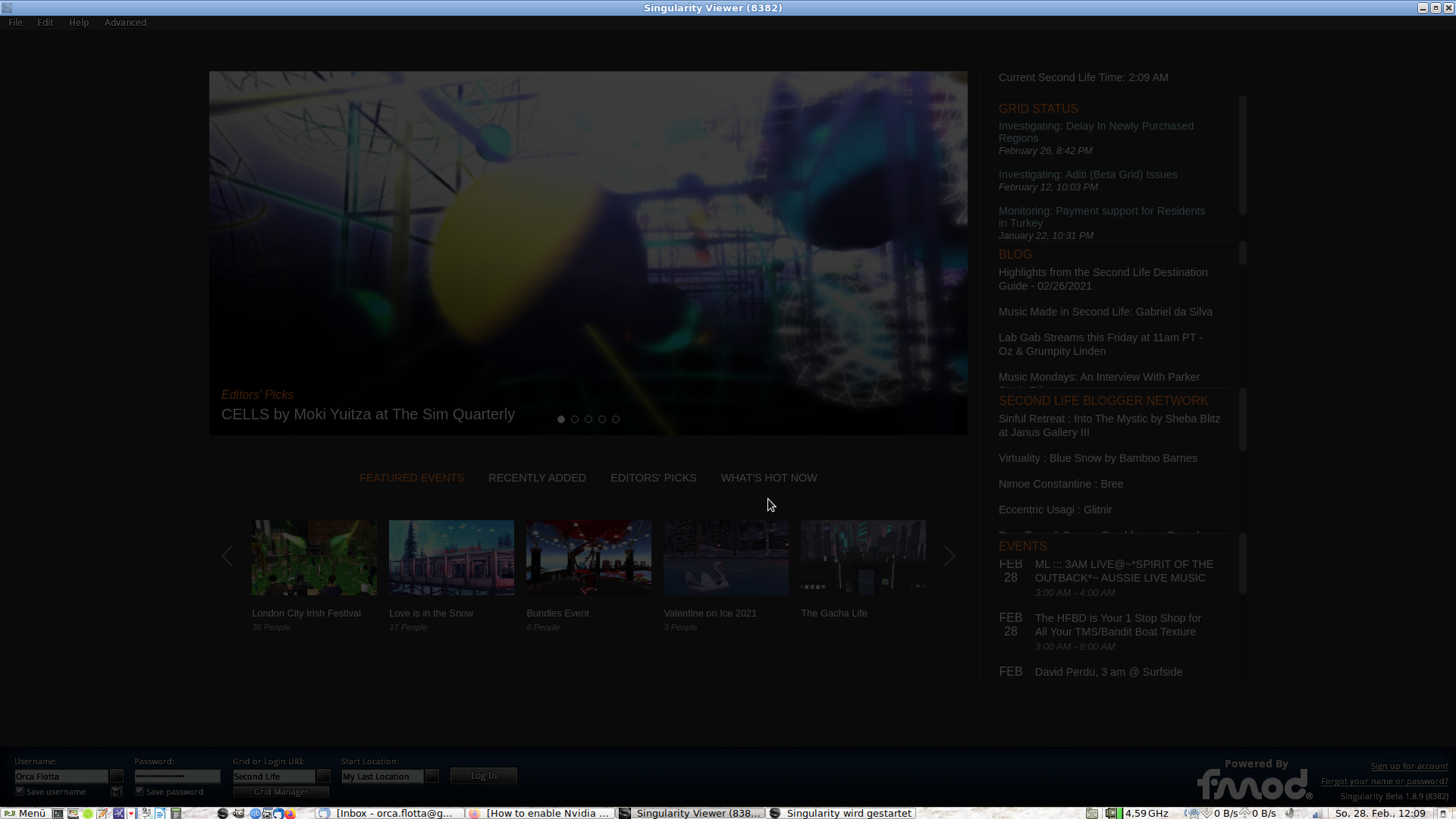Click the Blogger Network section scrollbar
The image size is (1456, 819).
1242,419
